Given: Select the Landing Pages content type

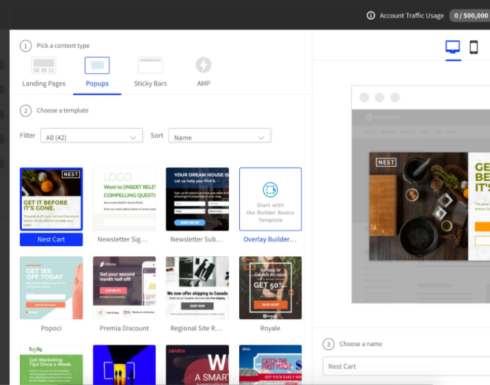Looking at the screenshot, I should point(44,73).
